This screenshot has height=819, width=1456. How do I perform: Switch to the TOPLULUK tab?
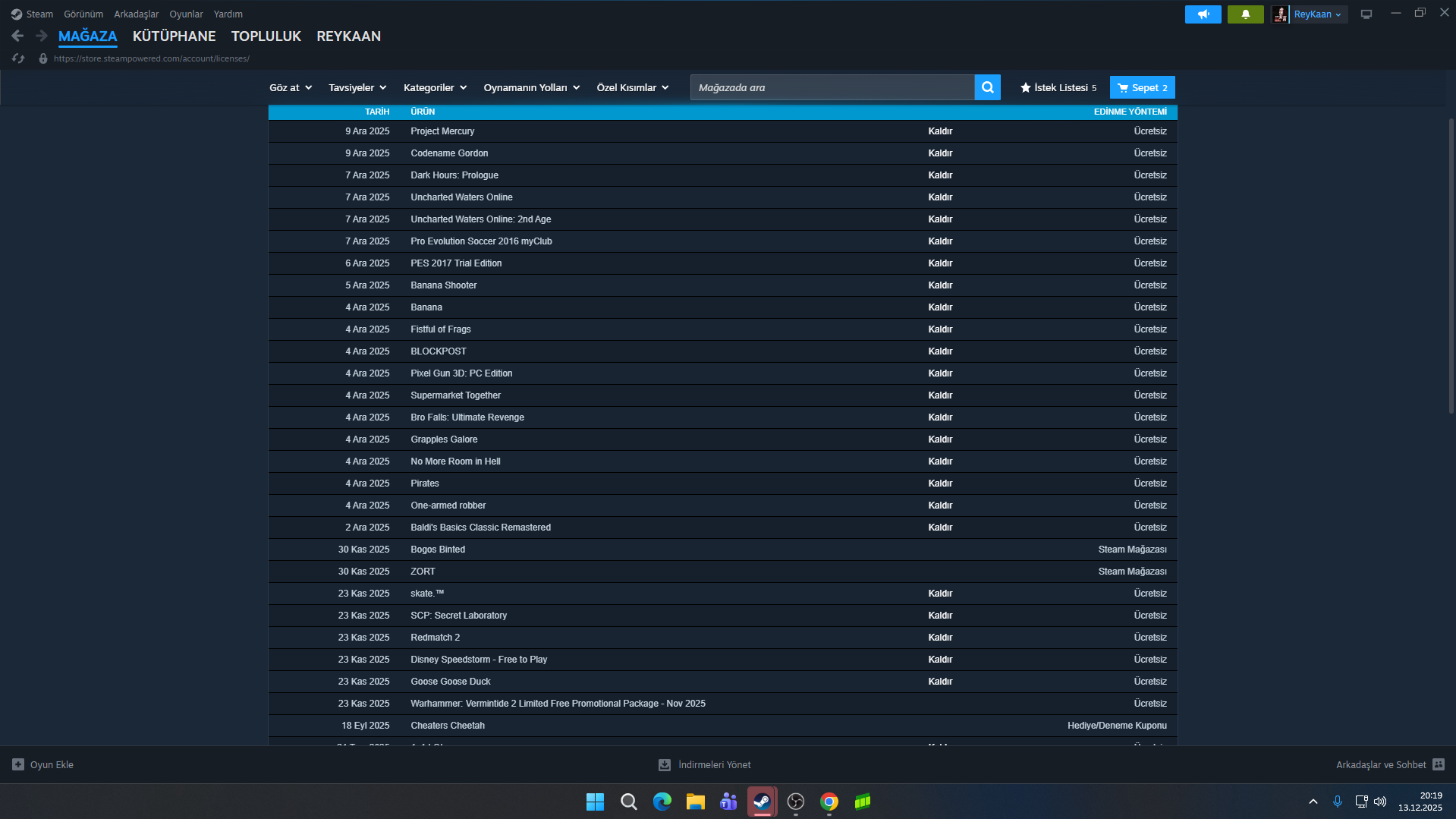point(266,36)
